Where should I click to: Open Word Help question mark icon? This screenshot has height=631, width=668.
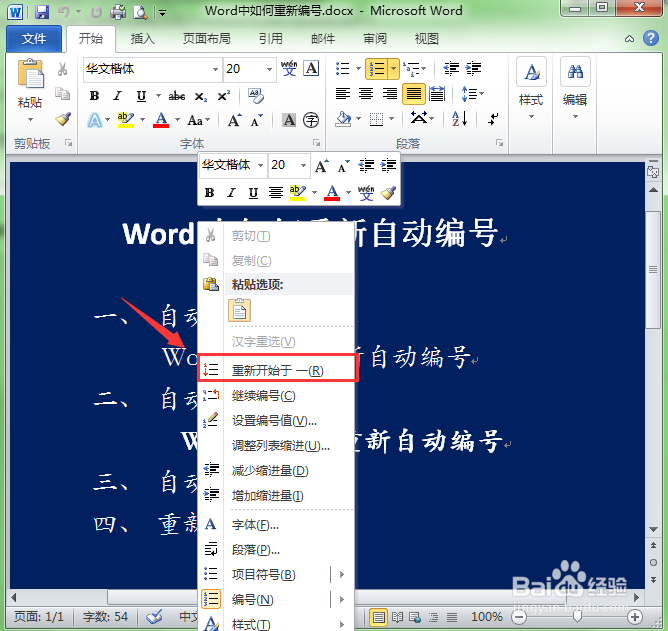(651, 38)
